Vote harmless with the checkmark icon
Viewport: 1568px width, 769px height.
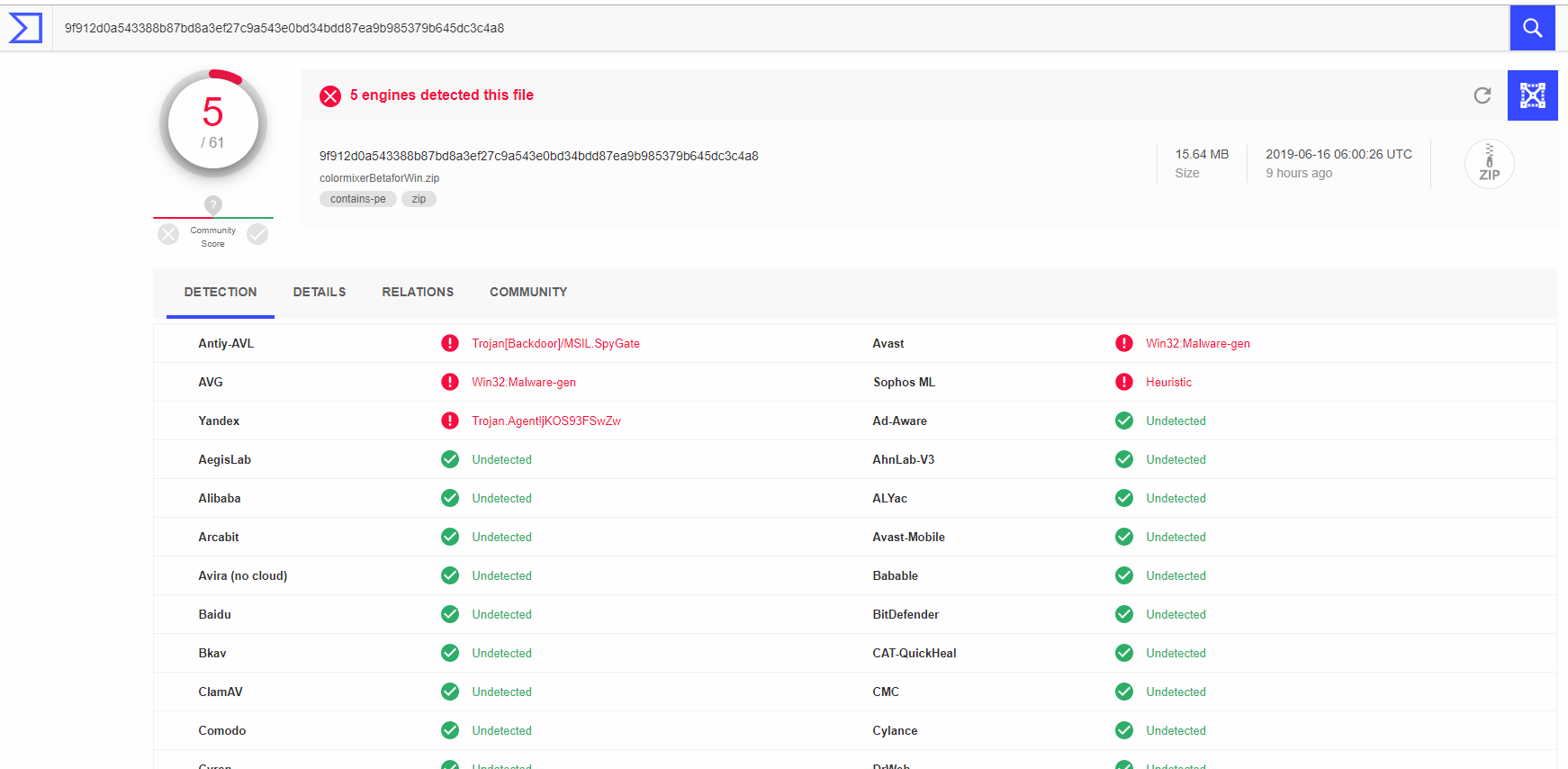[x=257, y=235]
